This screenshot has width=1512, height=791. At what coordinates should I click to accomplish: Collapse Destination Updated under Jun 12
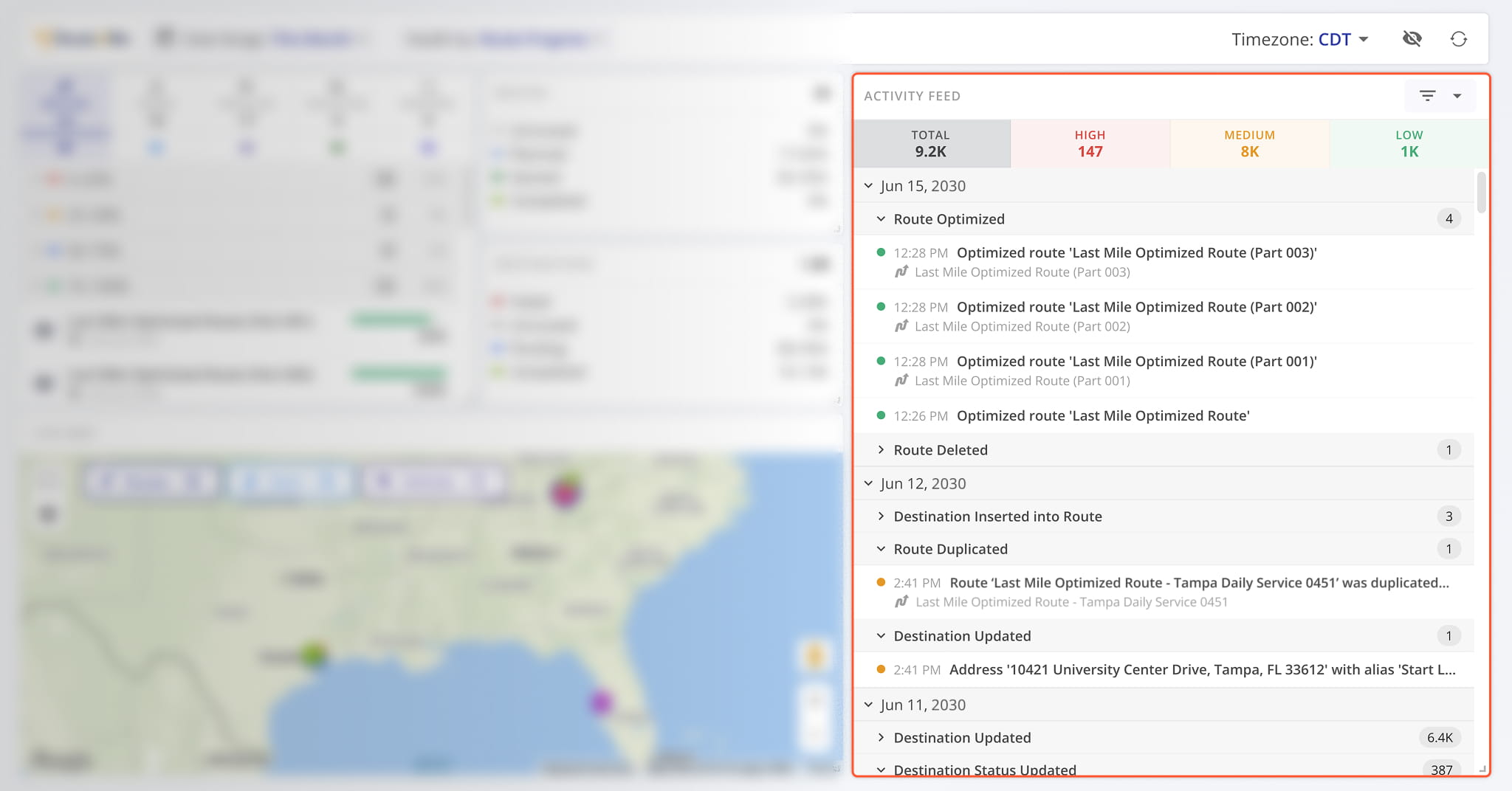tap(881, 636)
